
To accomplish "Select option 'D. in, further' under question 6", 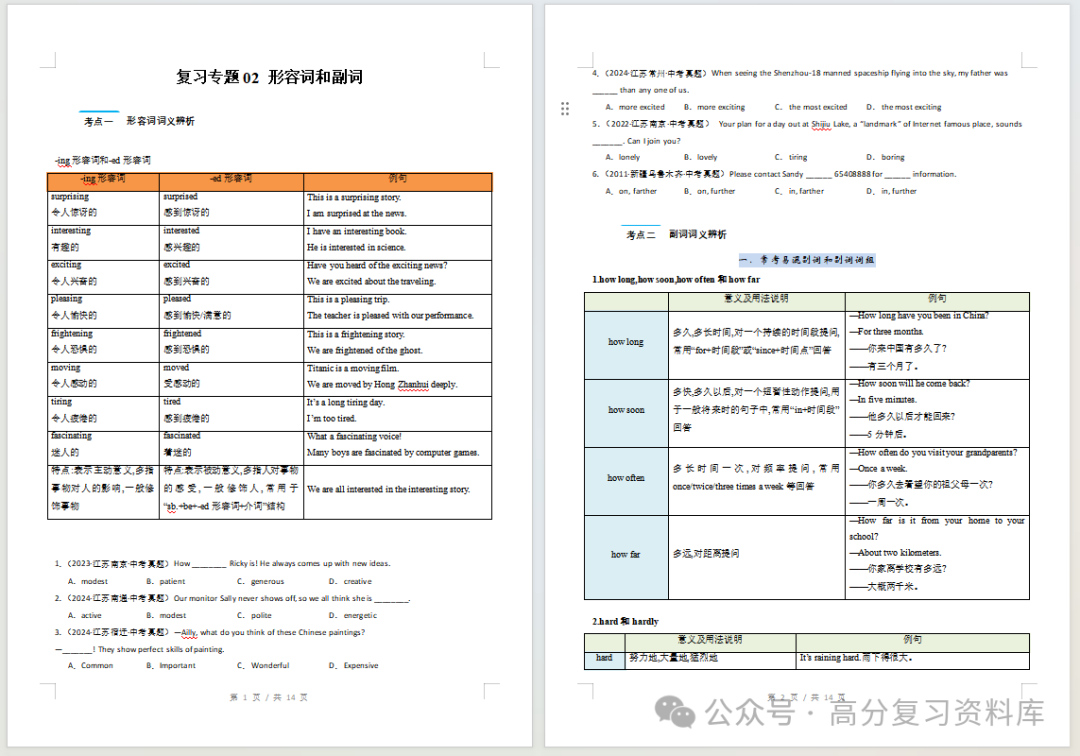I will [891, 191].
